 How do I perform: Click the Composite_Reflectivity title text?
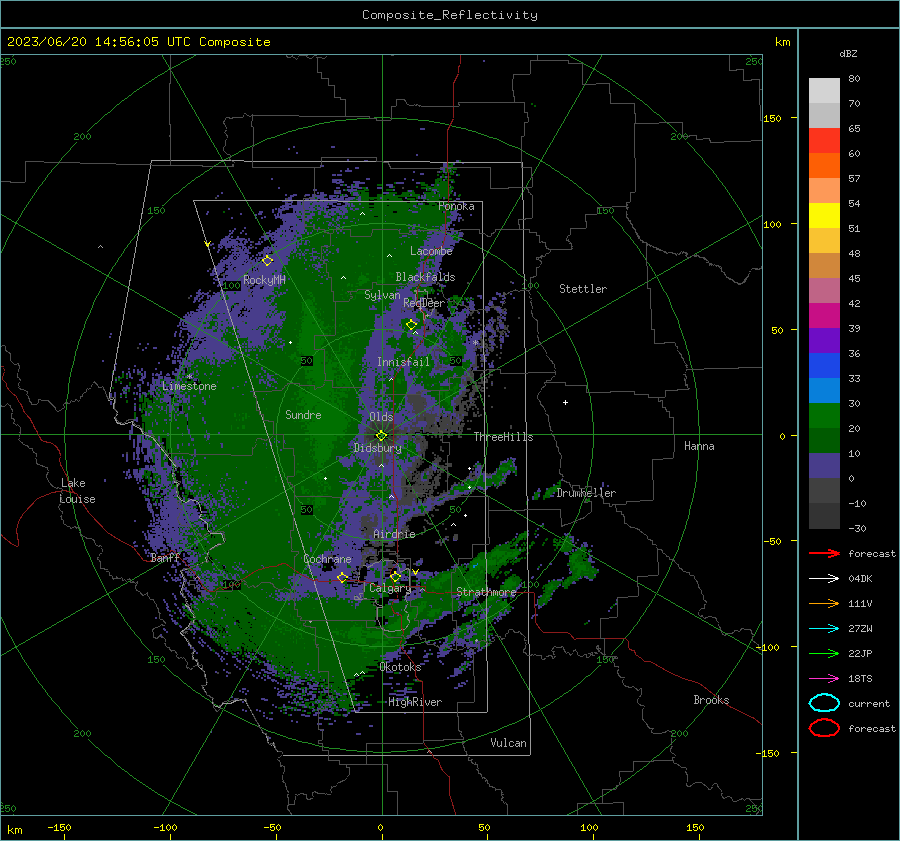point(450,15)
